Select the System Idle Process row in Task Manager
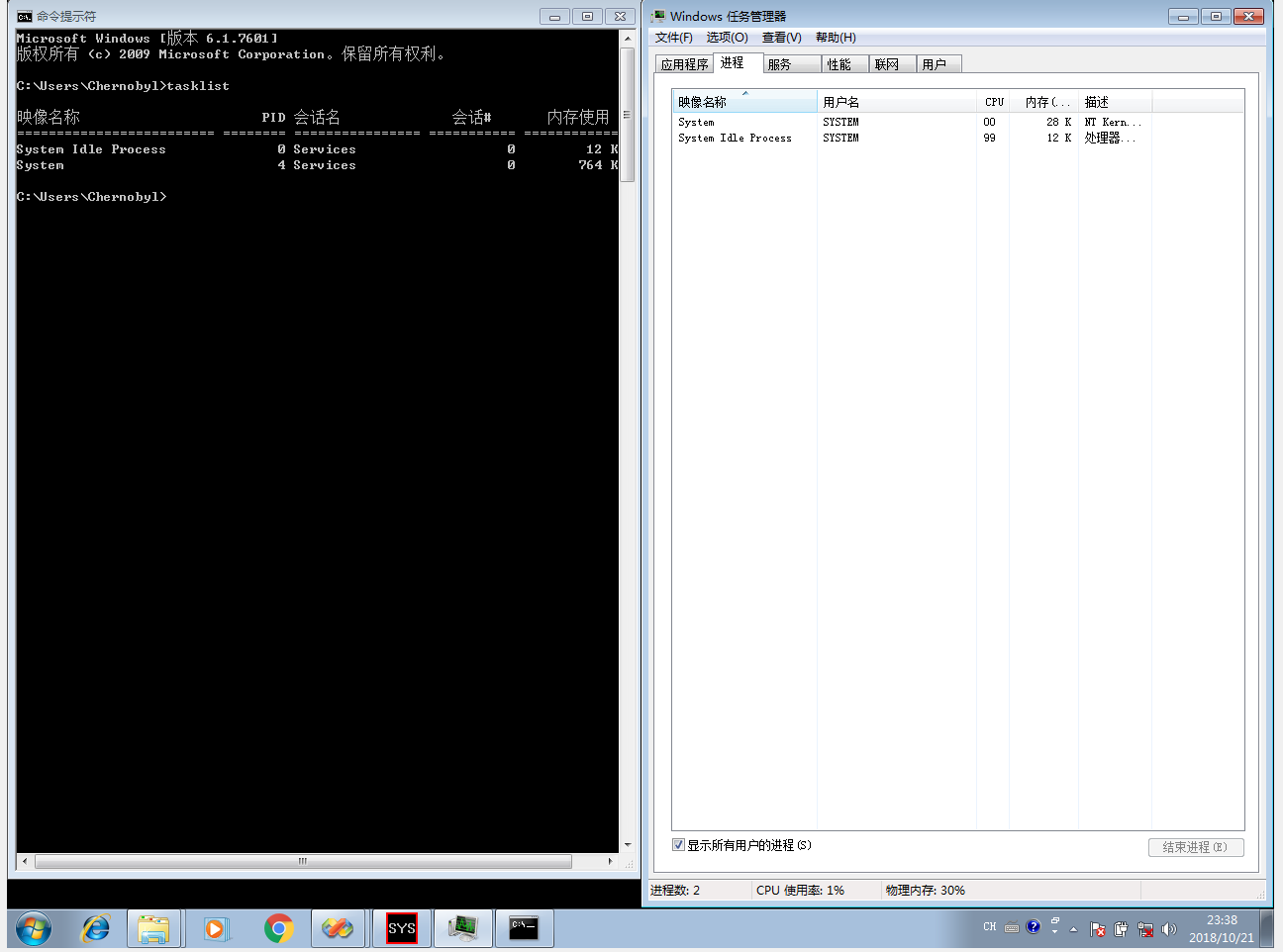This screenshot has width=1283, height=952. pyautogui.click(x=957, y=138)
